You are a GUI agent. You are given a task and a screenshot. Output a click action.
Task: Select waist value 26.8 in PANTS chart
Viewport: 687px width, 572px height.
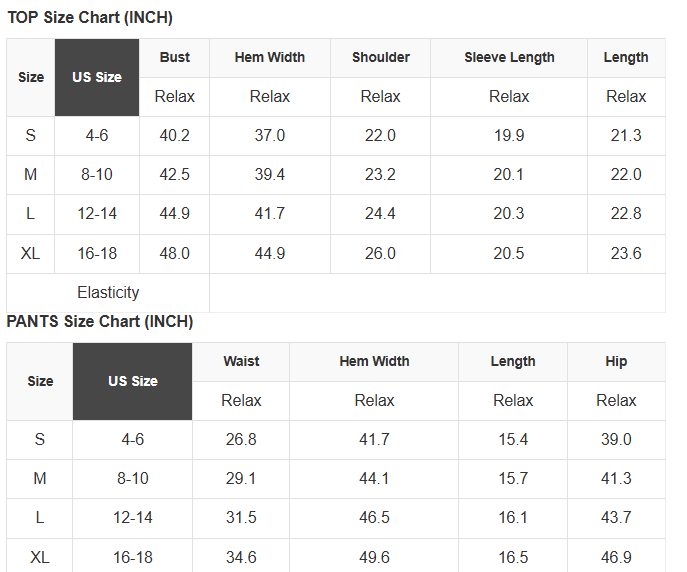(x=241, y=439)
